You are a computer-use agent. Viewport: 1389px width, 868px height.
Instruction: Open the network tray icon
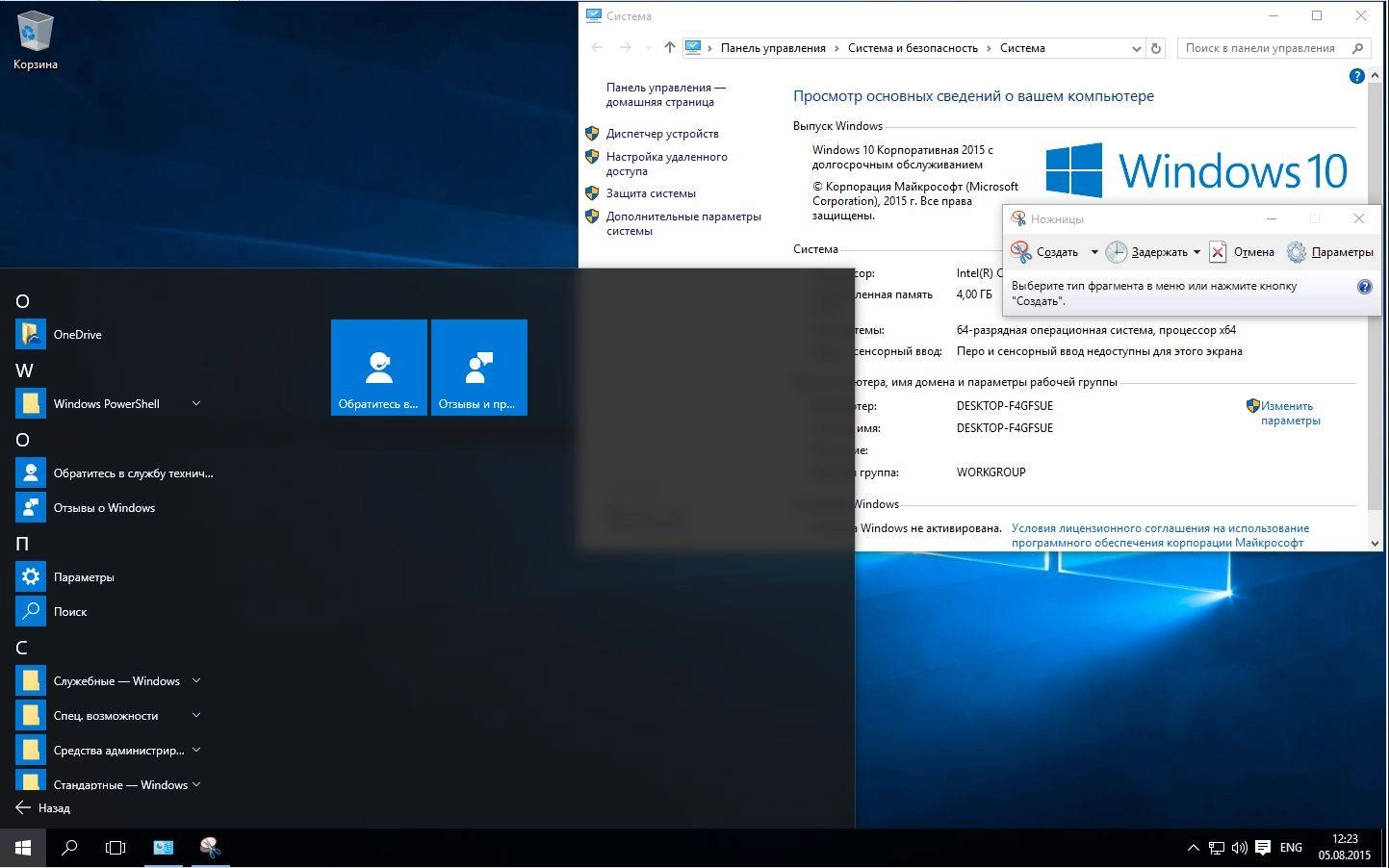[1217, 848]
